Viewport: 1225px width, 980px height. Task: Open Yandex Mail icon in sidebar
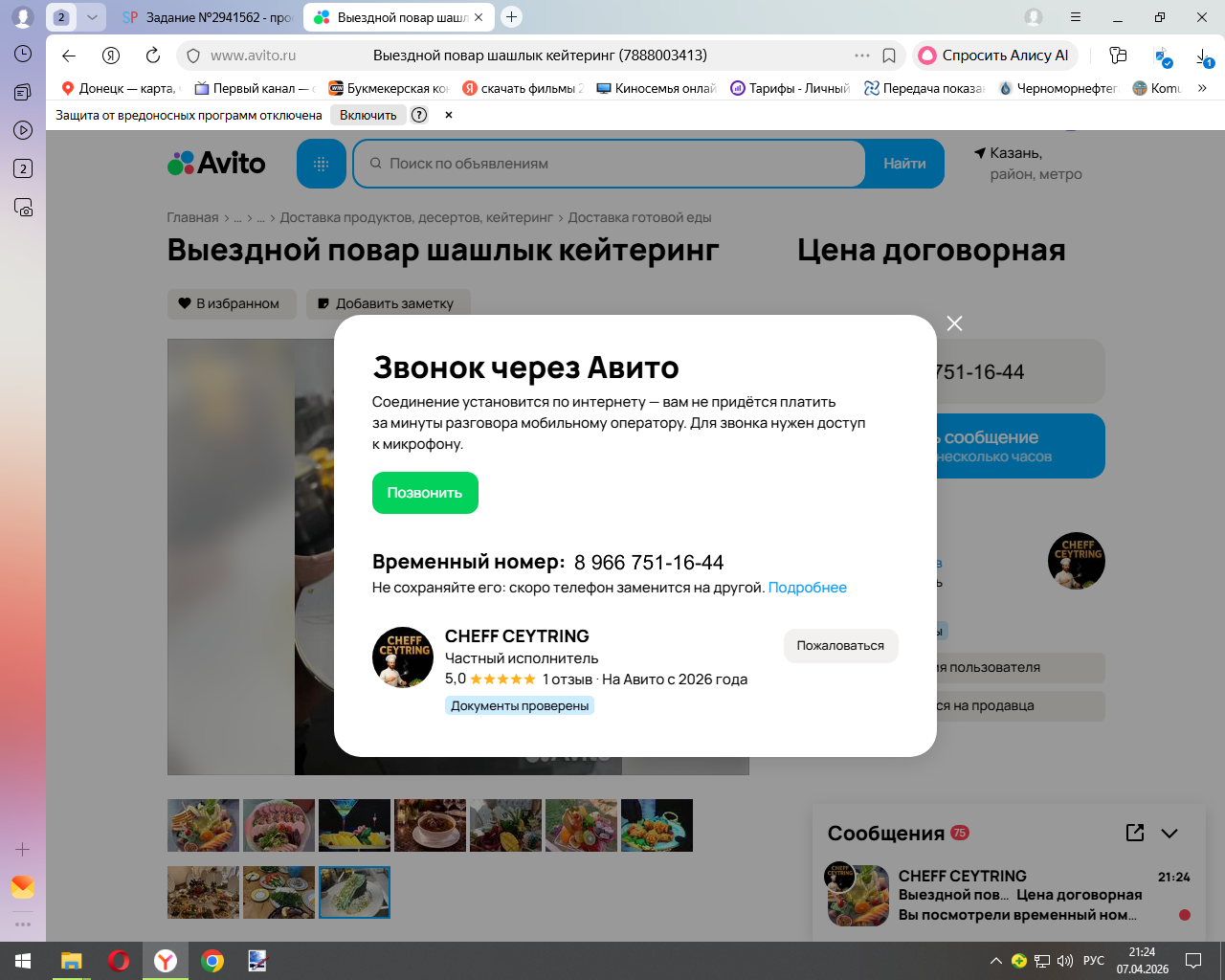coord(23,887)
